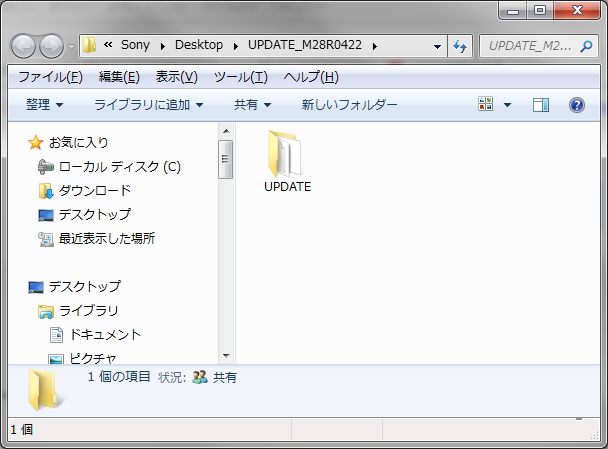Open the ファイル(F) menu
Image resolution: width=608 pixels, height=449 pixels.
[50, 77]
